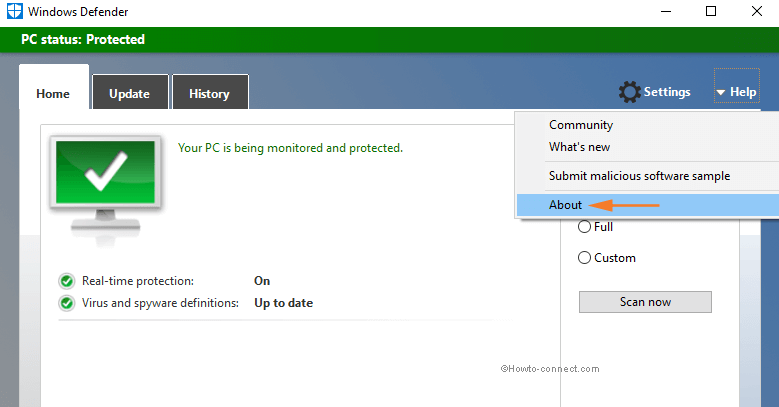Viewport: 779px width, 407px height.
Task: Open the Settings gear icon
Action: click(629, 92)
